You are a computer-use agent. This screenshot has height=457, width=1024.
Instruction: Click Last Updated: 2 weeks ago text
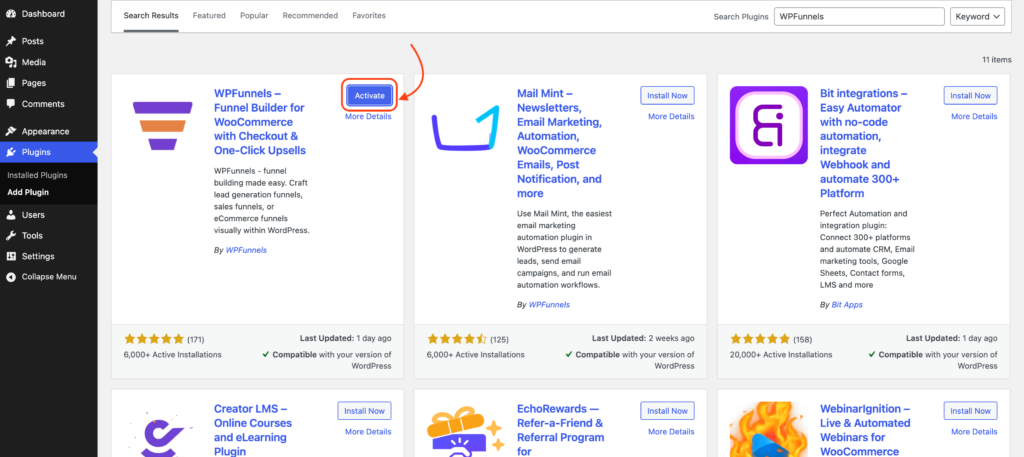click(643, 339)
